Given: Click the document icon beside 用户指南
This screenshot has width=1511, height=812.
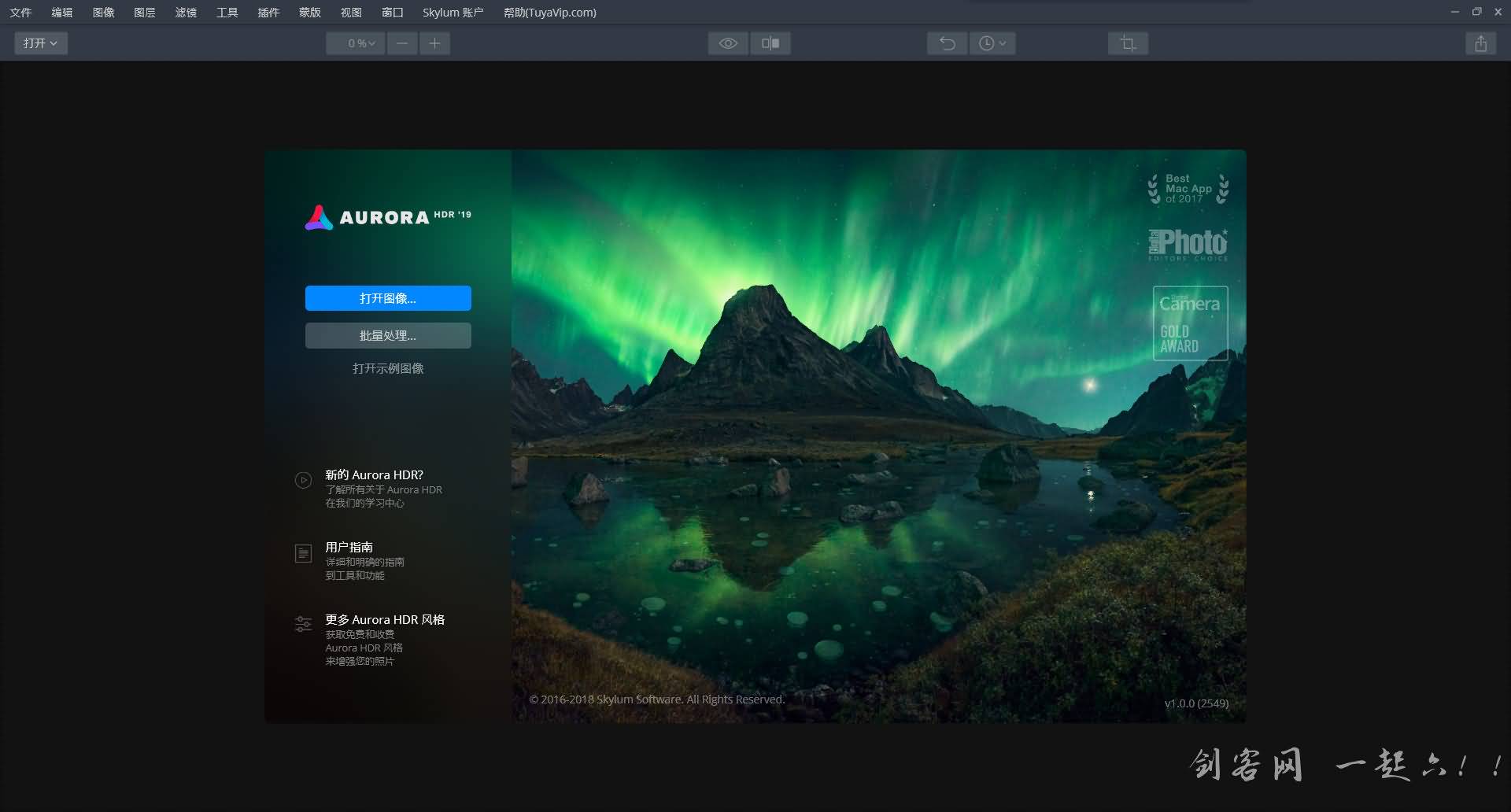Looking at the screenshot, I should tap(303, 554).
